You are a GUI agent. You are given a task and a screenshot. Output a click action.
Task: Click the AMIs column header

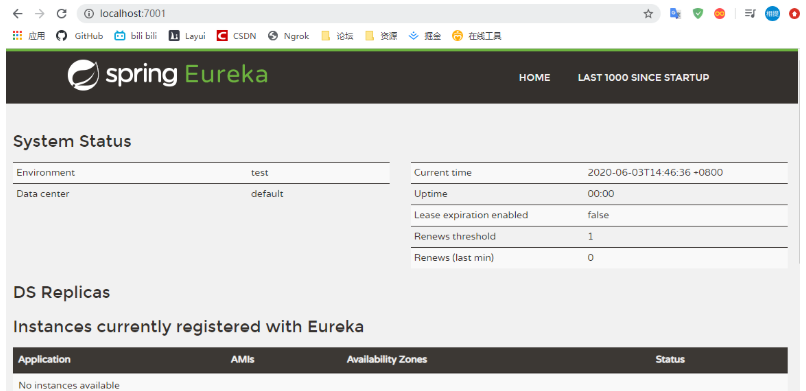(x=242, y=359)
